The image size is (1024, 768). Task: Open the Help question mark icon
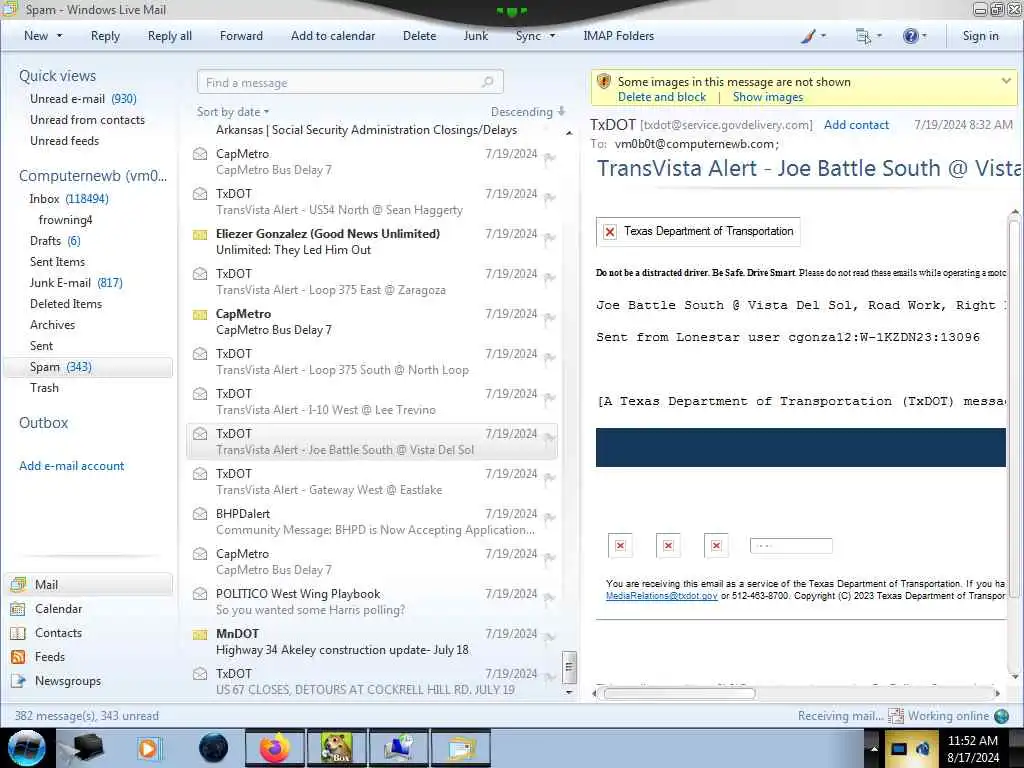pos(914,36)
